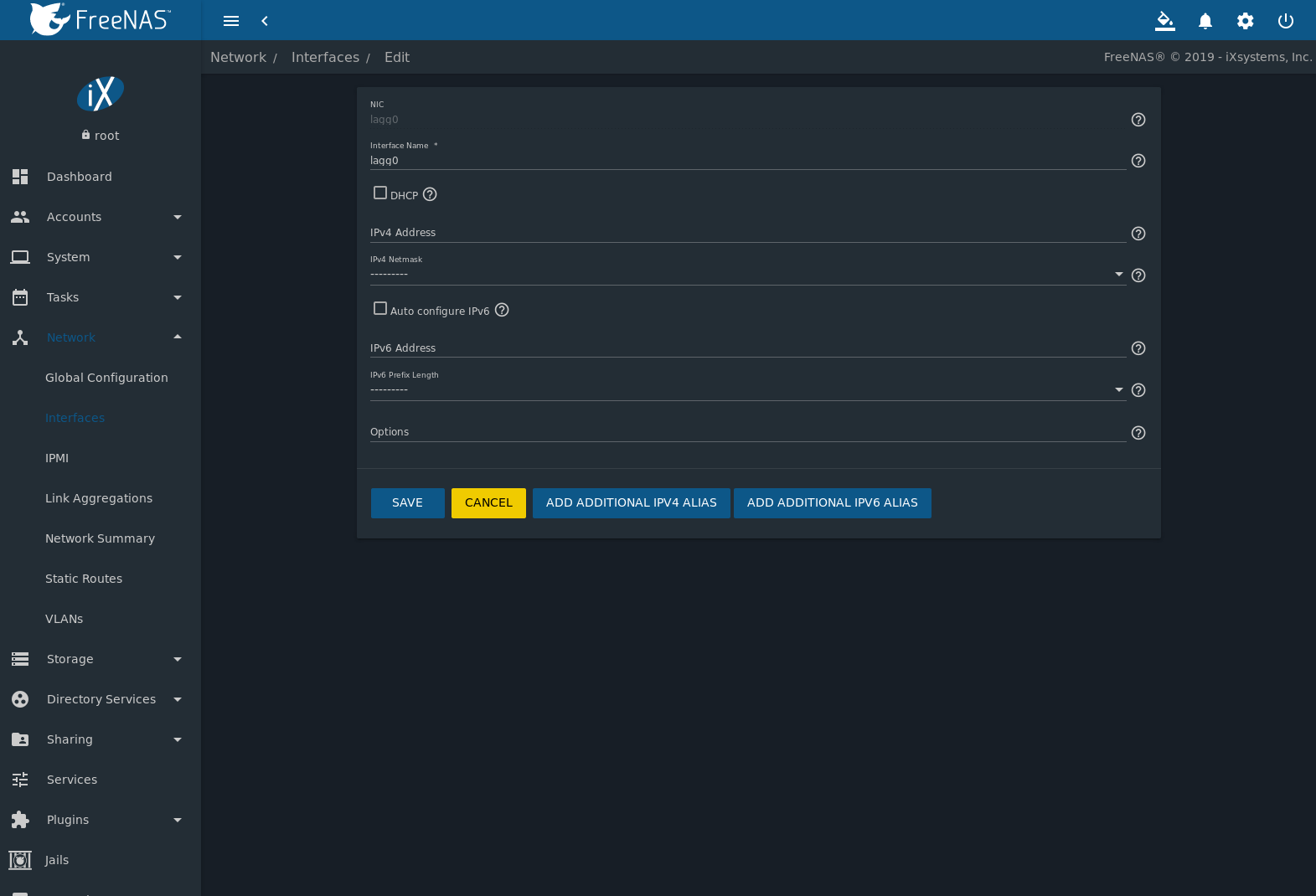Collapse sidebar with the back chevron

tap(265, 21)
